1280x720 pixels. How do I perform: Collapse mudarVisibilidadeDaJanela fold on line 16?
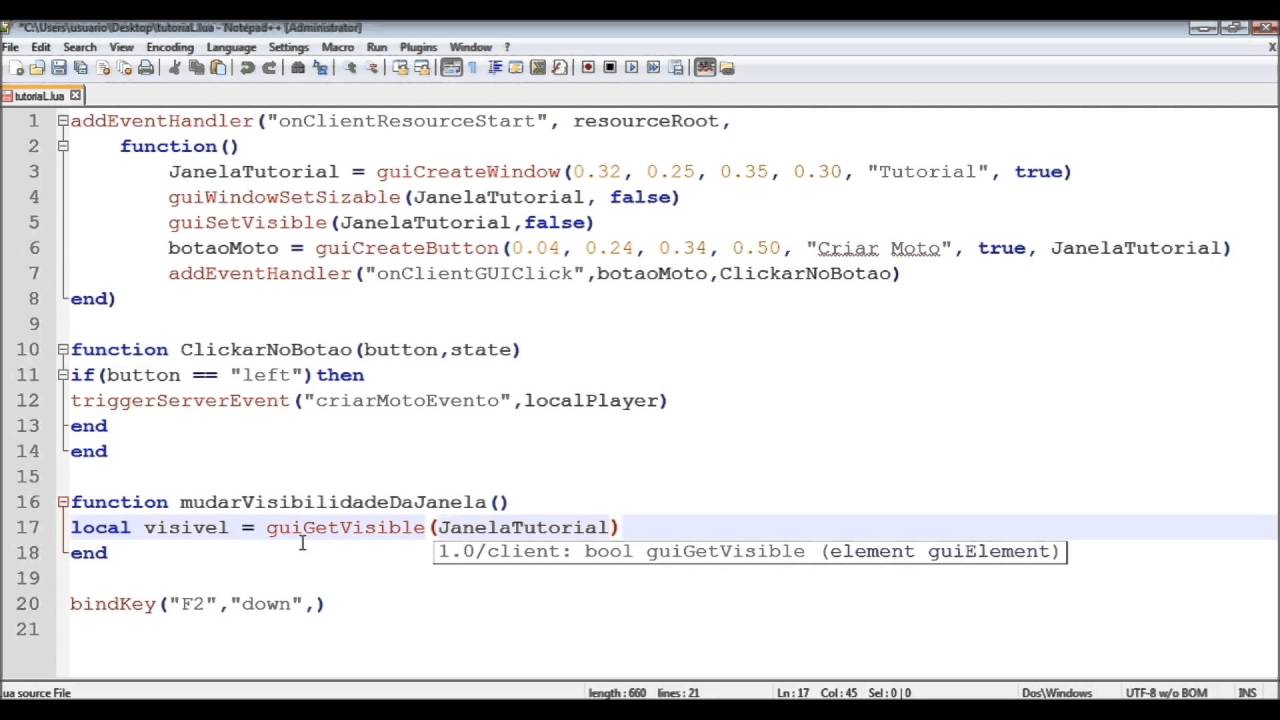click(62, 502)
